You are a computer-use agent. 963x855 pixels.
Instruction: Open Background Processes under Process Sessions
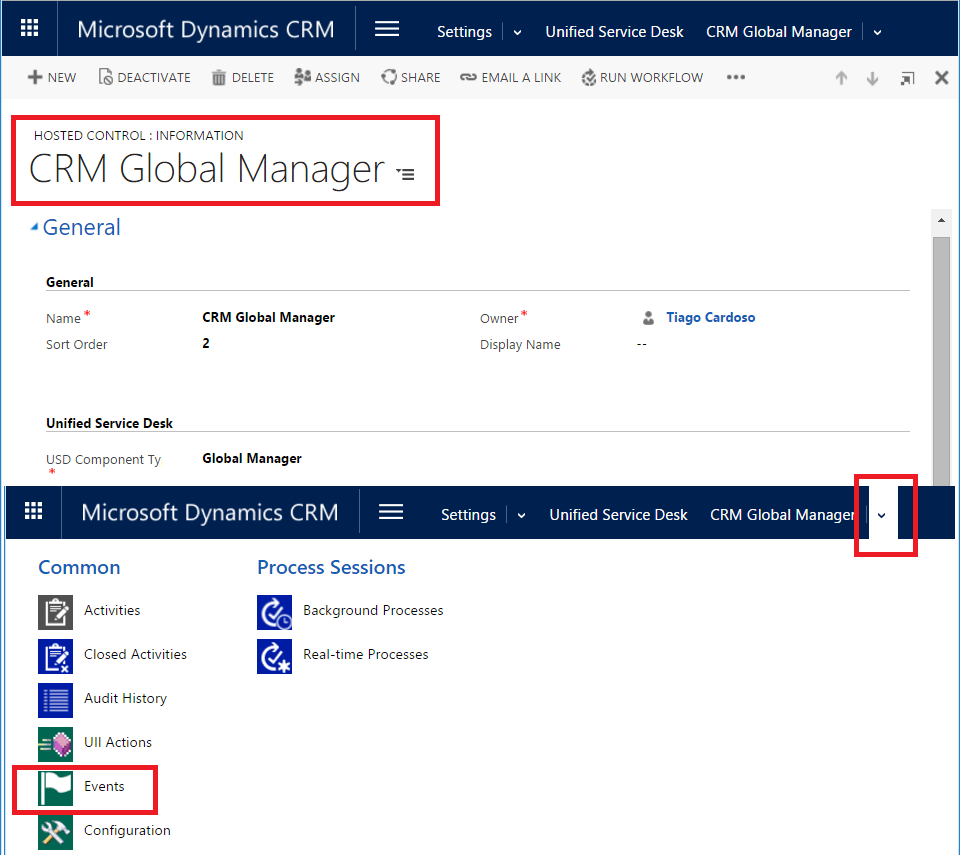(372, 610)
